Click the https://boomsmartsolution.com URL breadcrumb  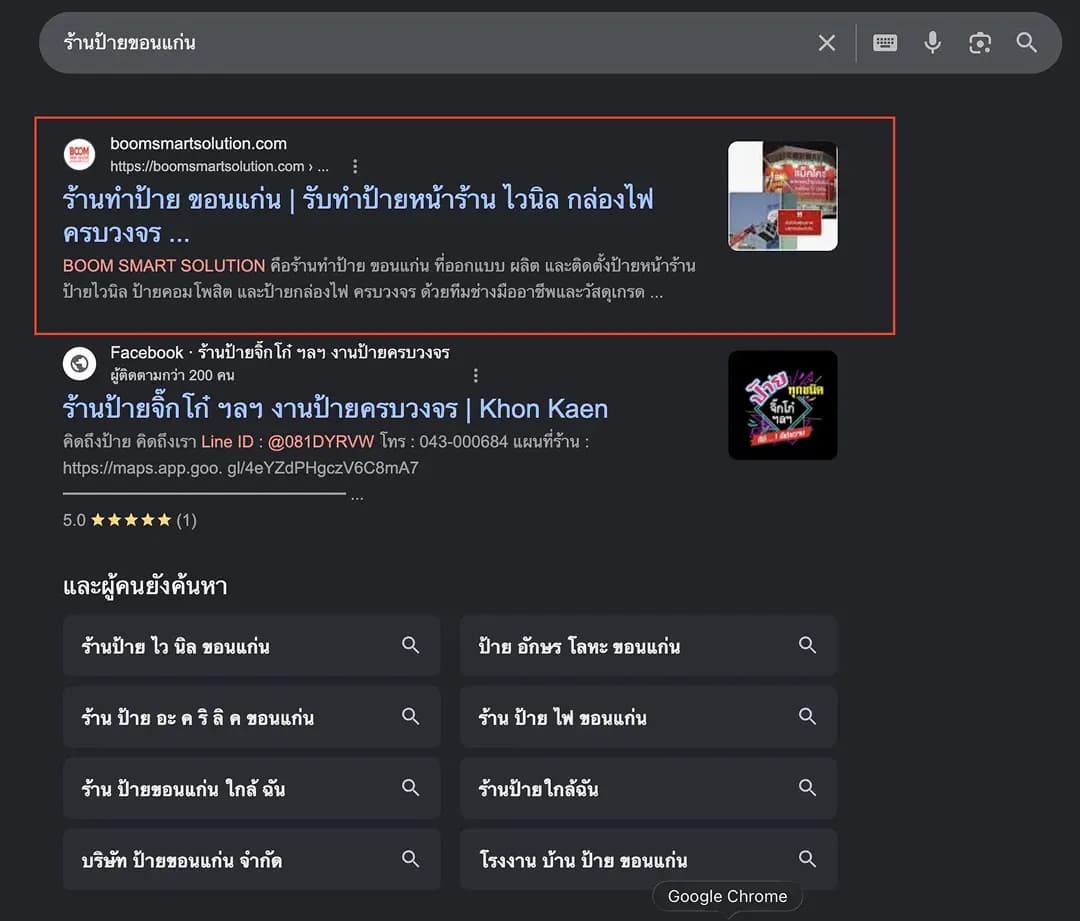pos(219,166)
